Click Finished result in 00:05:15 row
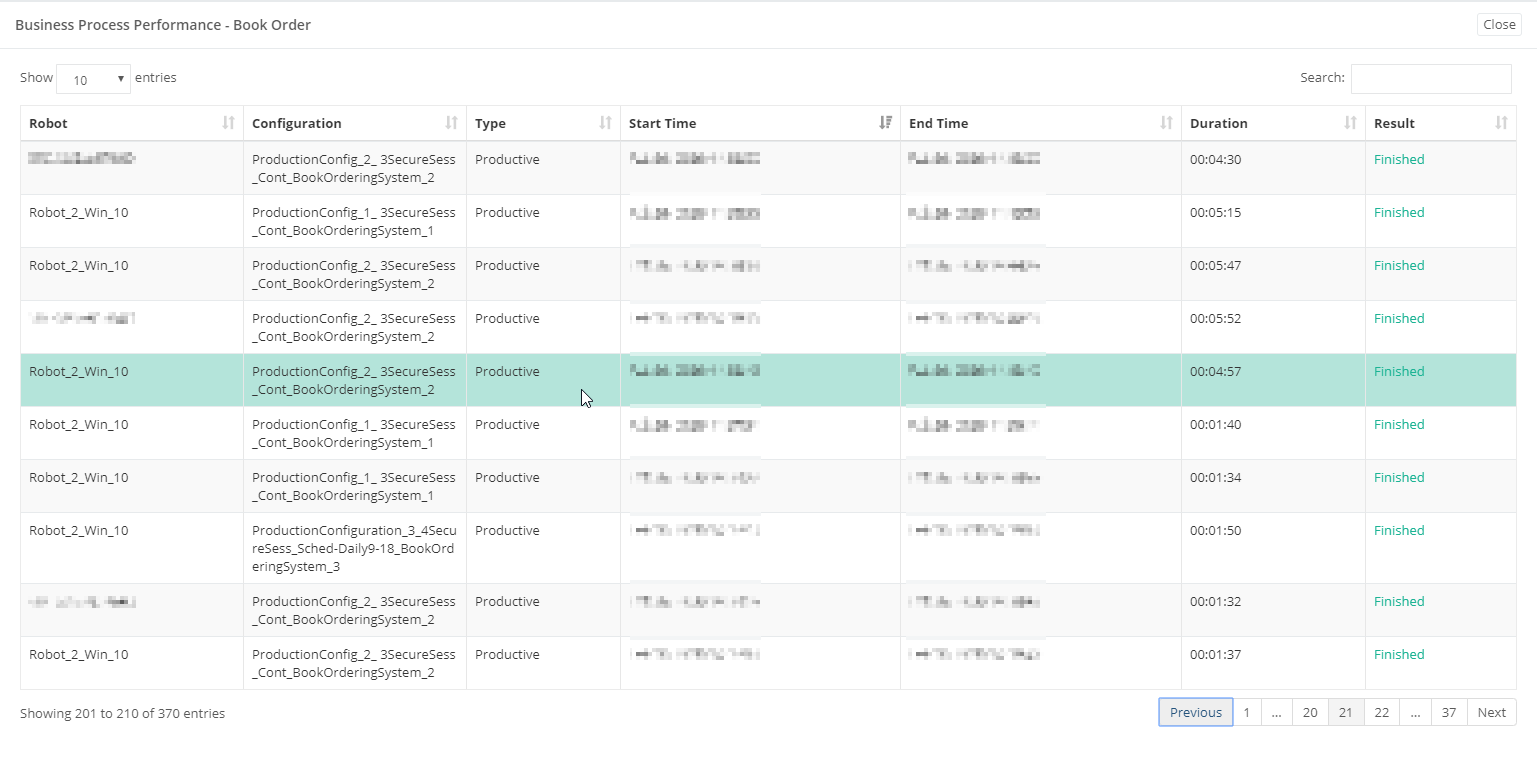 point(1399,212)
